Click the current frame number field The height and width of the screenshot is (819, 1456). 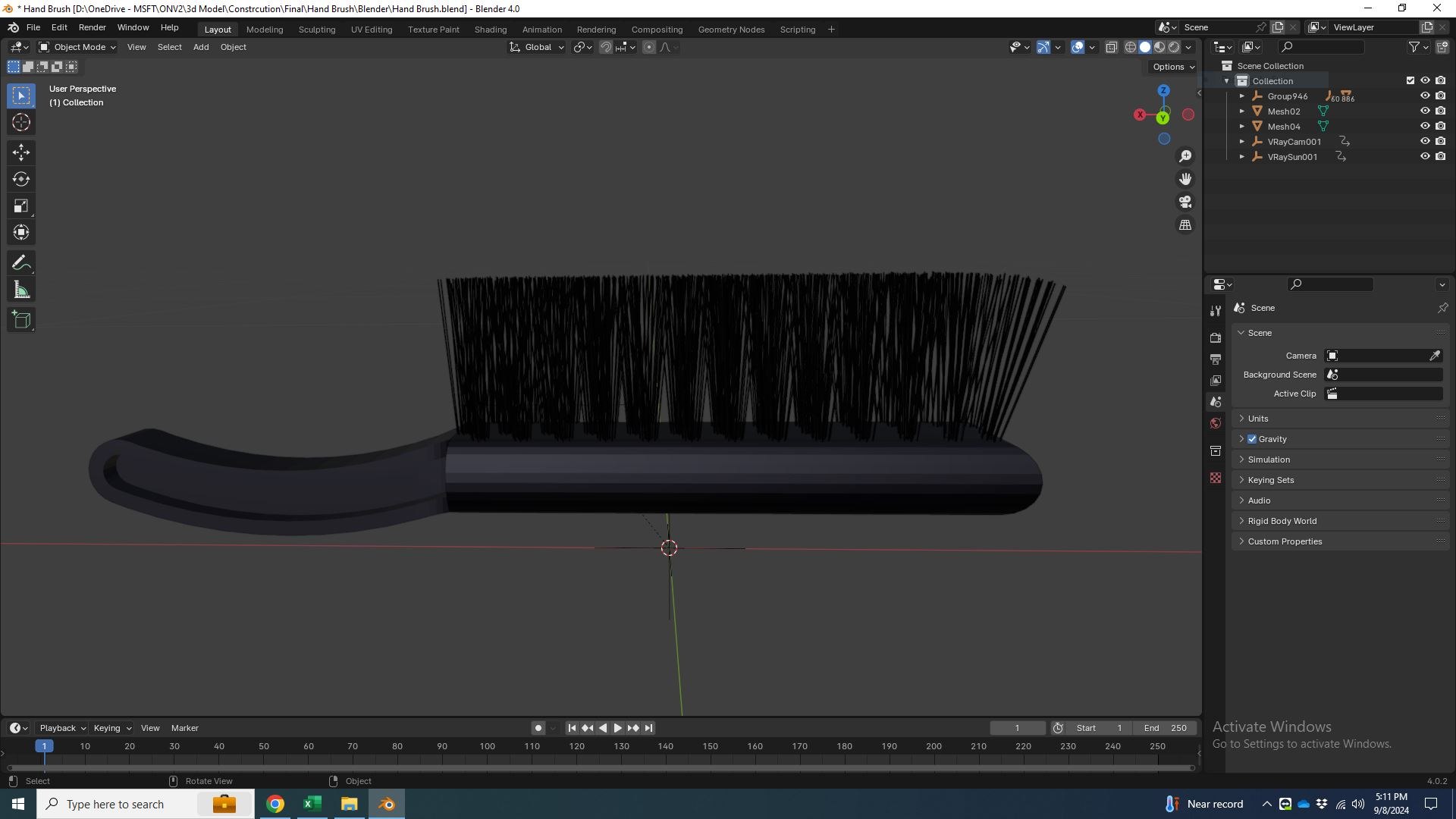coord(1018,728)
